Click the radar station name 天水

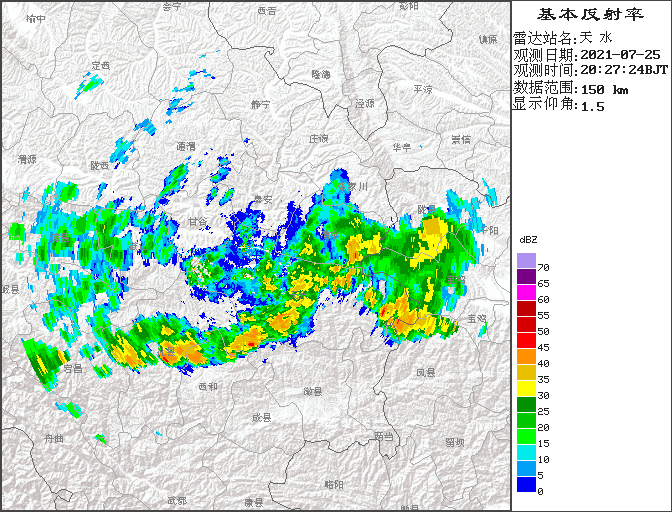tap(596, 38)
